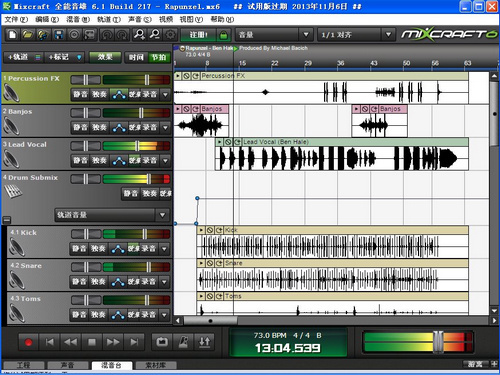Click the loop icon on Percussion FX clip

click(195, 76)
